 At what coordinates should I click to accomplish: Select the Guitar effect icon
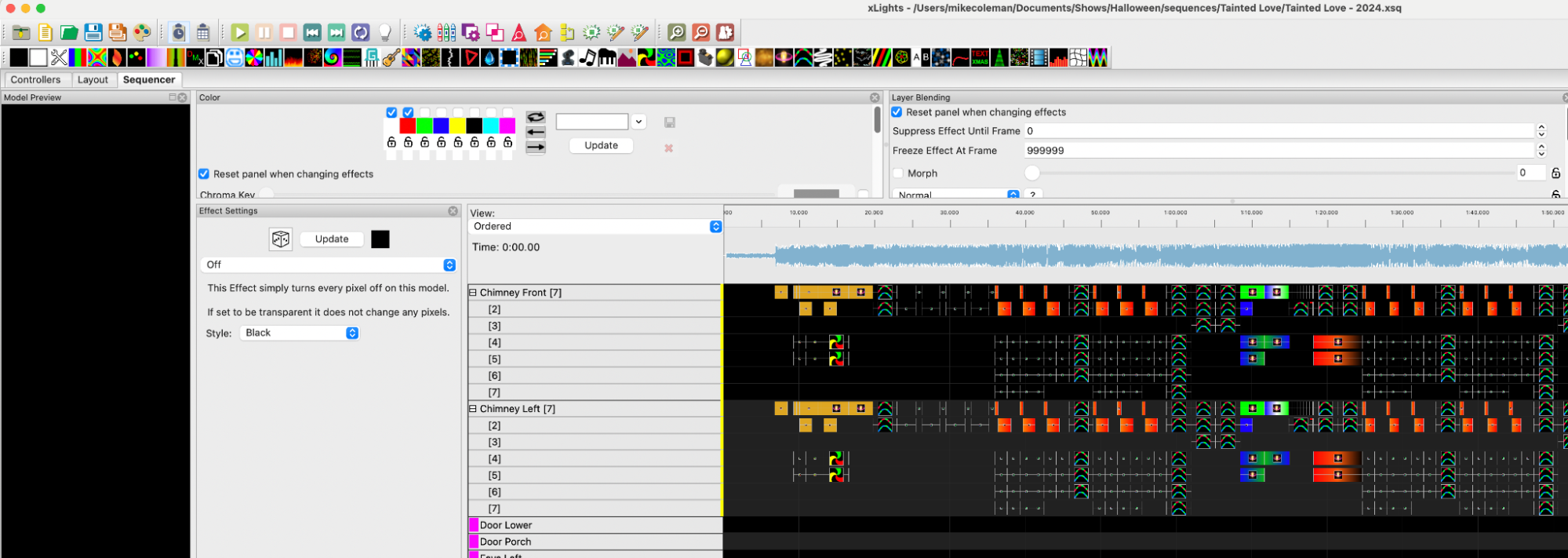[x=391, y=57]
